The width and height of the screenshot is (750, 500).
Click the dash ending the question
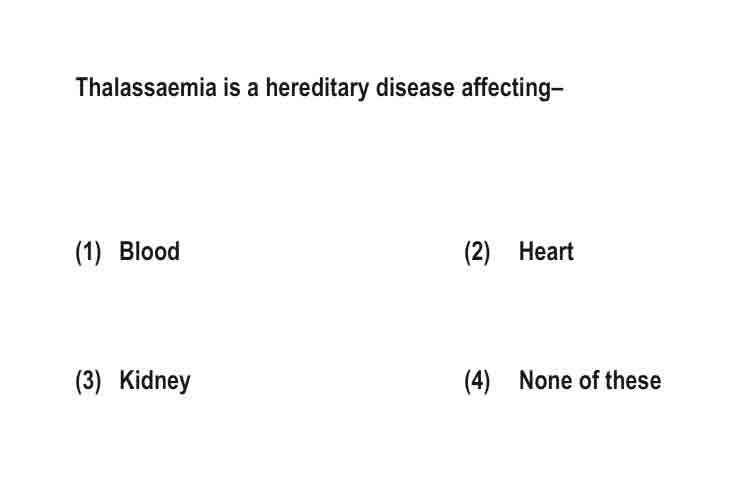pyautogui.click(x=557, y=89)
